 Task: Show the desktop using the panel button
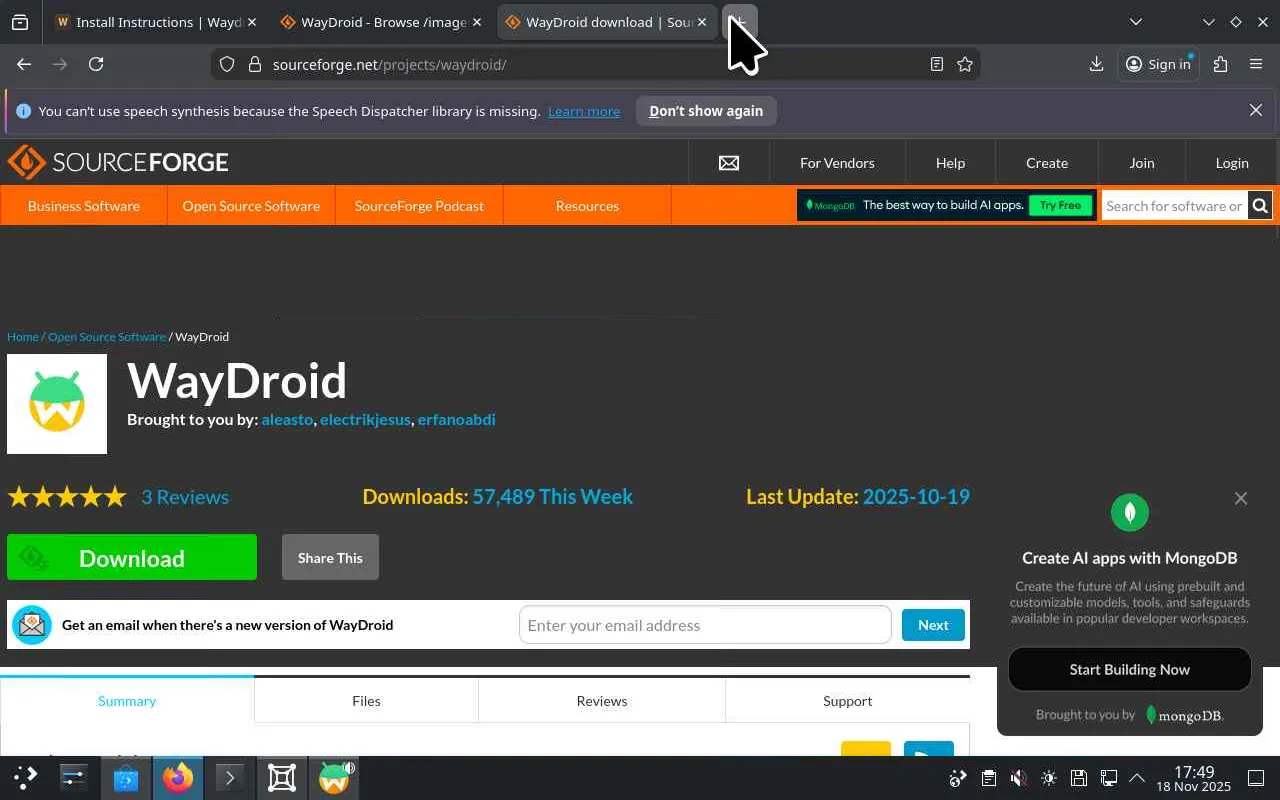tap(1256, 778)
